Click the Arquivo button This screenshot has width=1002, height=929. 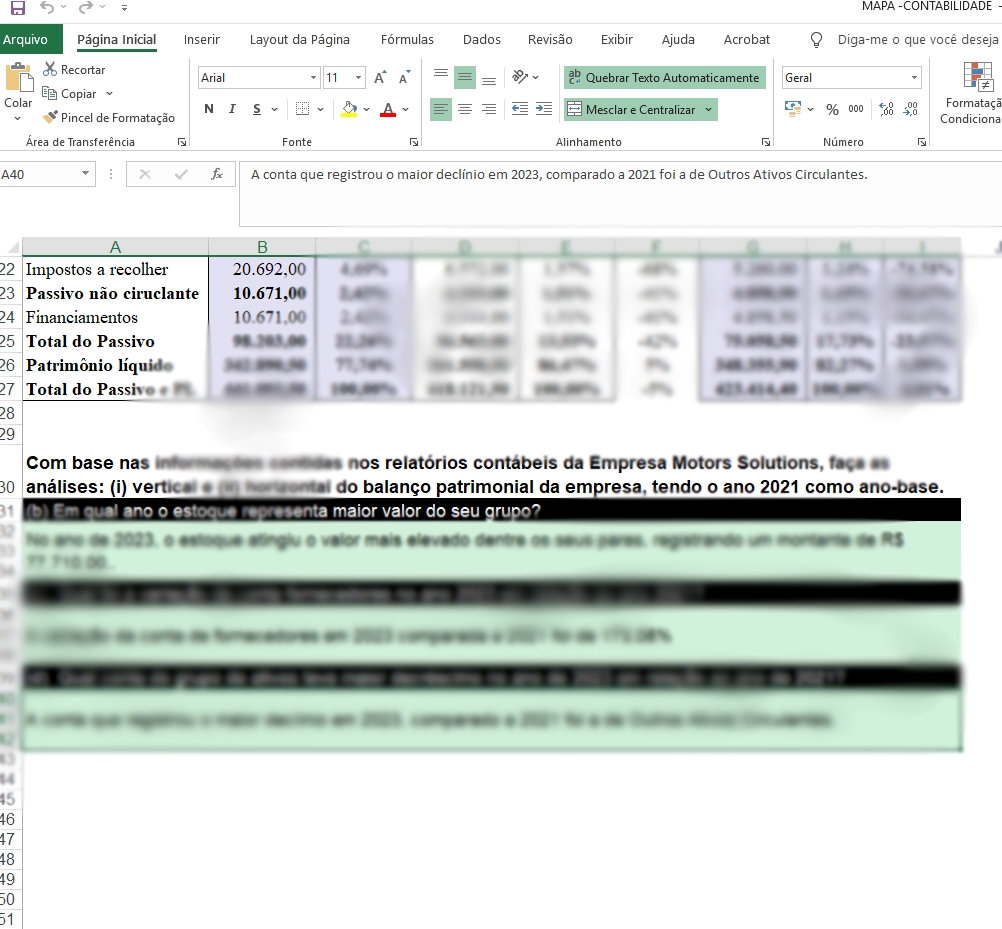(x=25, y=40)
